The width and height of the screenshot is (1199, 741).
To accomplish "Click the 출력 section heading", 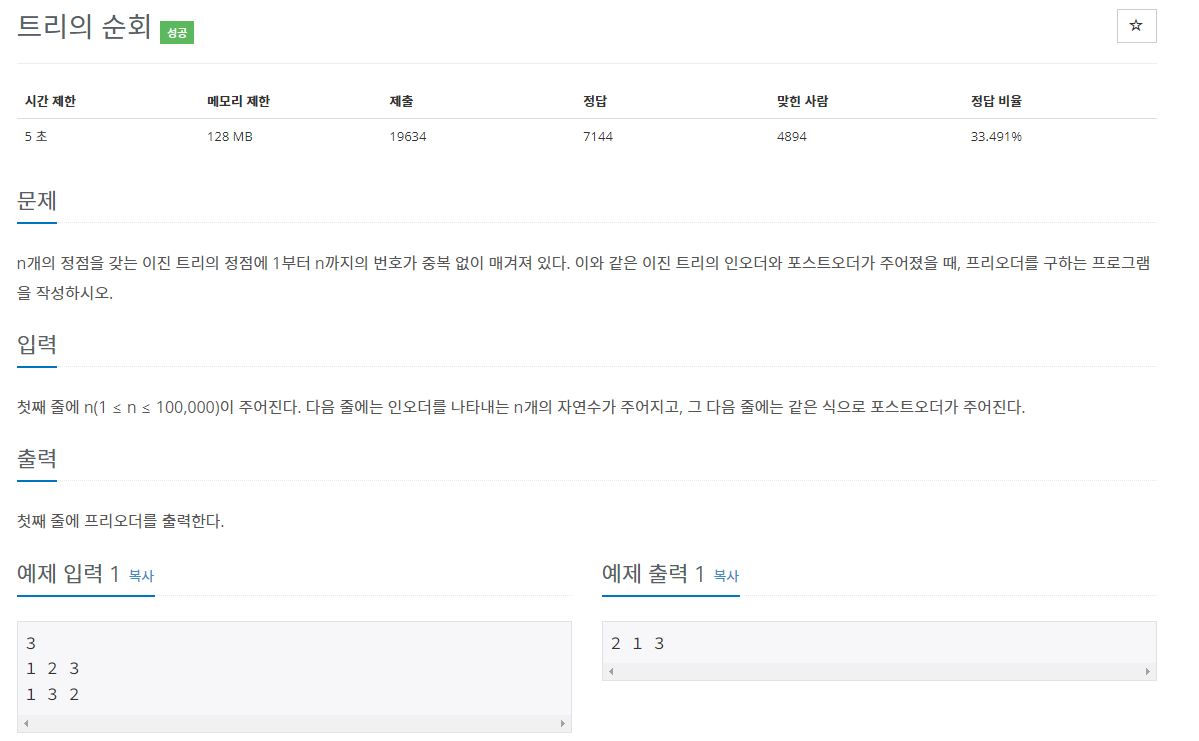I will click(x=37, y=459).
